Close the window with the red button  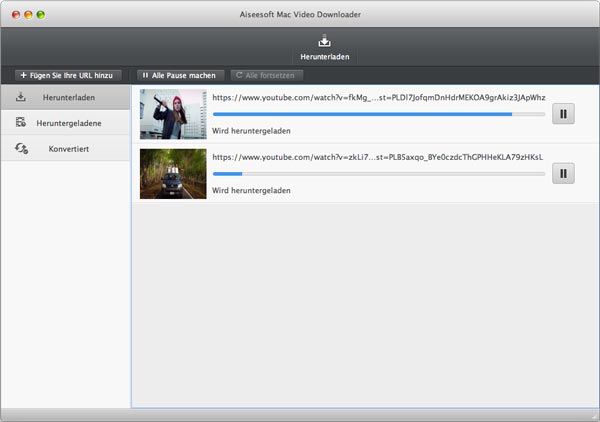click(x=15, y=15)
